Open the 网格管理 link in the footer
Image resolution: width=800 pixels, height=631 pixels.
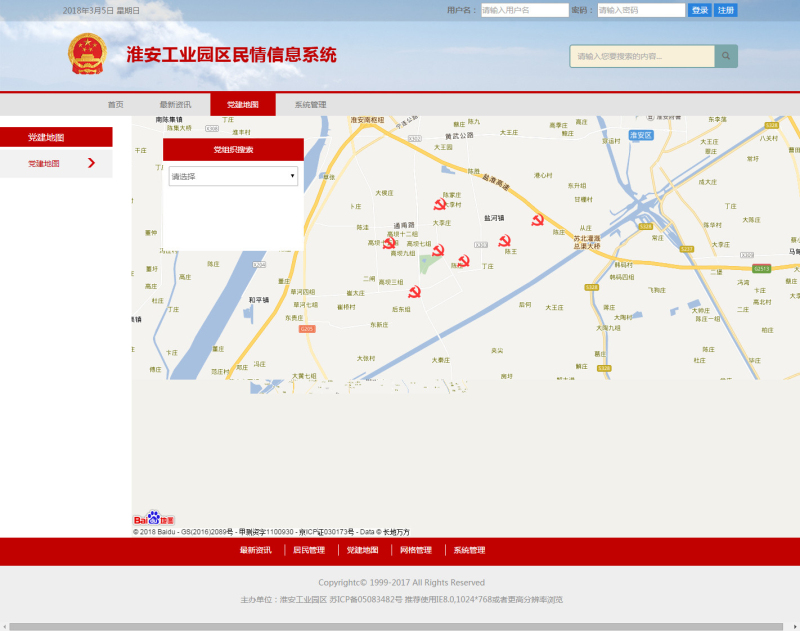416,550
